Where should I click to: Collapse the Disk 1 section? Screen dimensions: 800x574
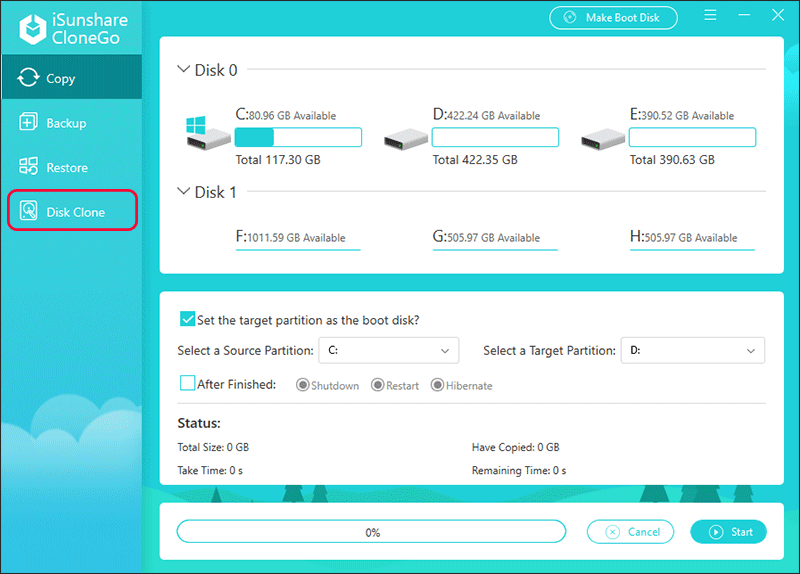click(x=183, y=192)
